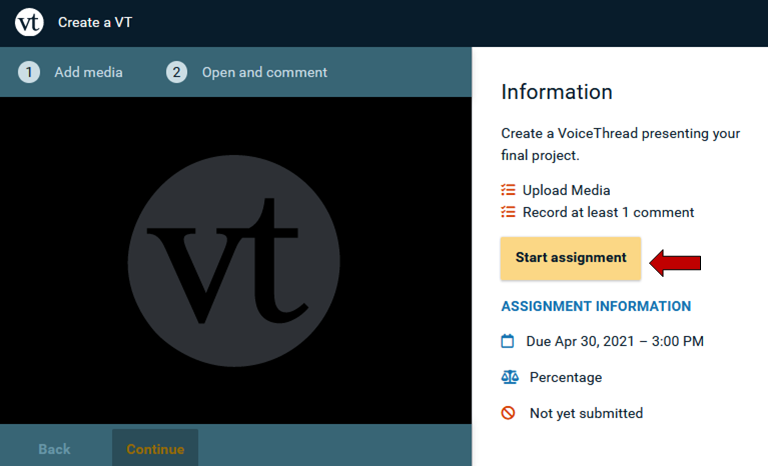Click the ASSIGNMENT INFORMATION heading
Viewport: 768px width, 466px height.
pos(596,306)
